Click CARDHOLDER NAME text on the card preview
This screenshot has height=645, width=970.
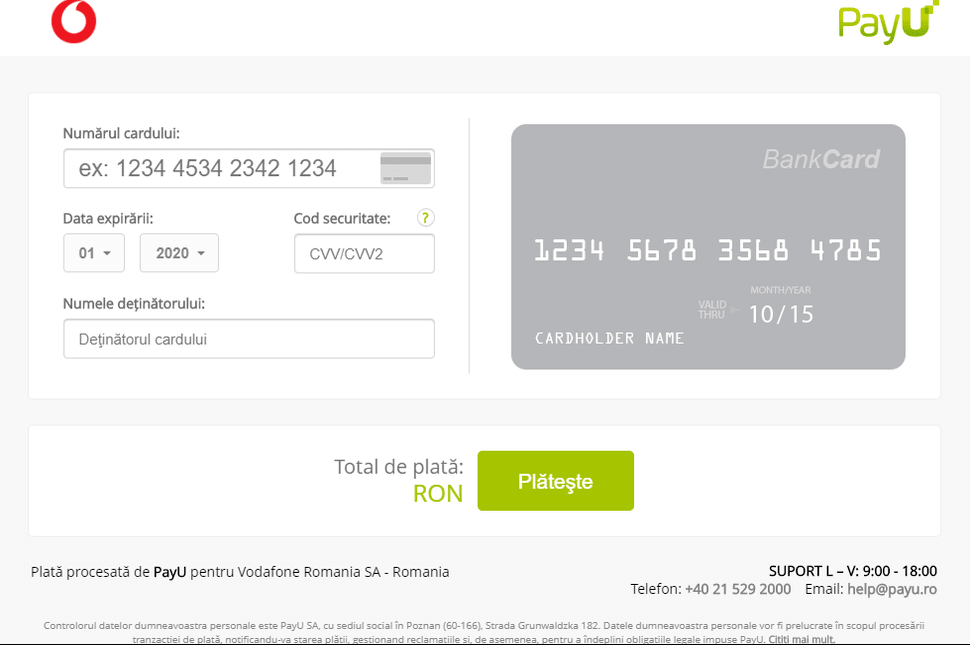[x=610, y=338]
